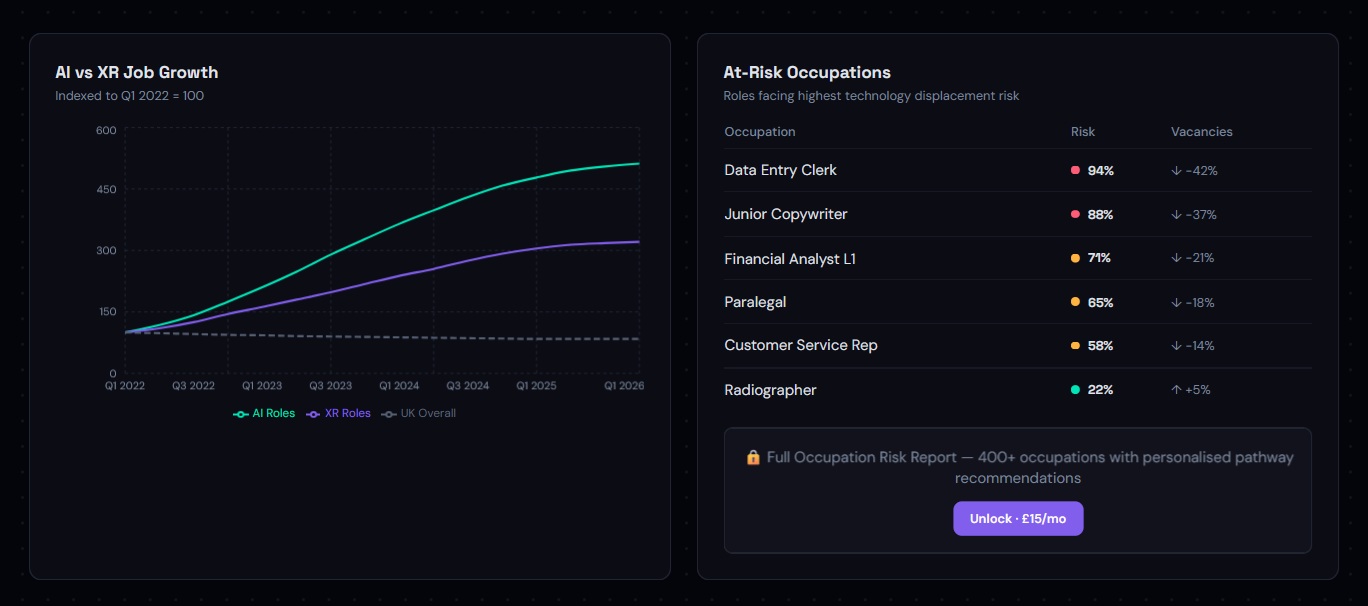This screenshot has height=606, width=1368.
Task: Click the green line marker in the AI Roles legend
Action: [x=240, y=413]
